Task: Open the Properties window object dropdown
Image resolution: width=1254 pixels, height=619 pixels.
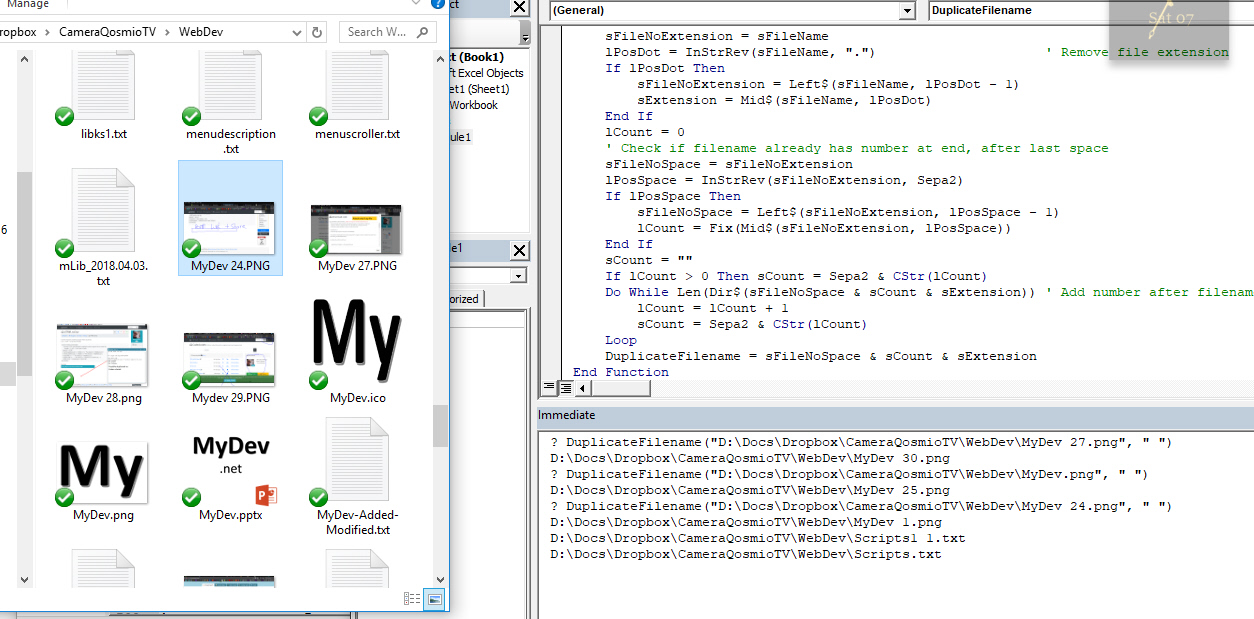Action: (518, 275)
